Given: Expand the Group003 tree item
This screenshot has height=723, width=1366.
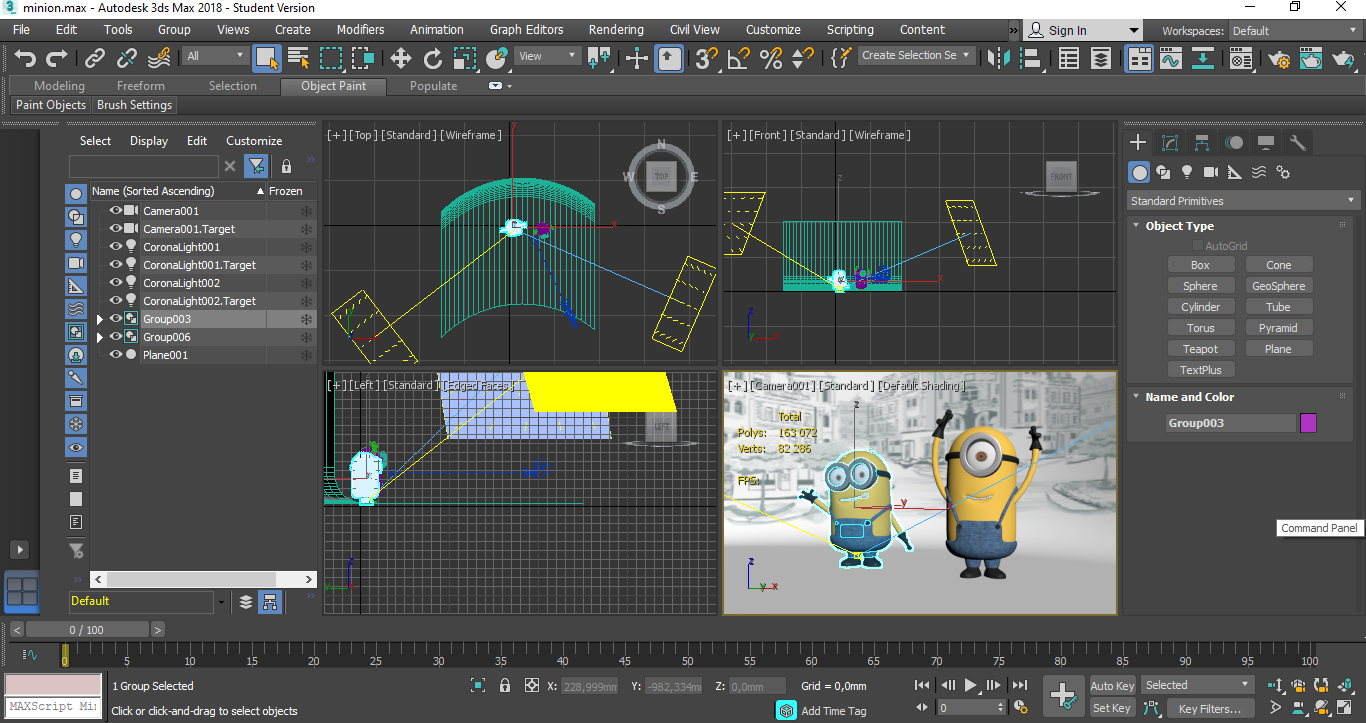Looking at the screenshot, I should (99, 320).
